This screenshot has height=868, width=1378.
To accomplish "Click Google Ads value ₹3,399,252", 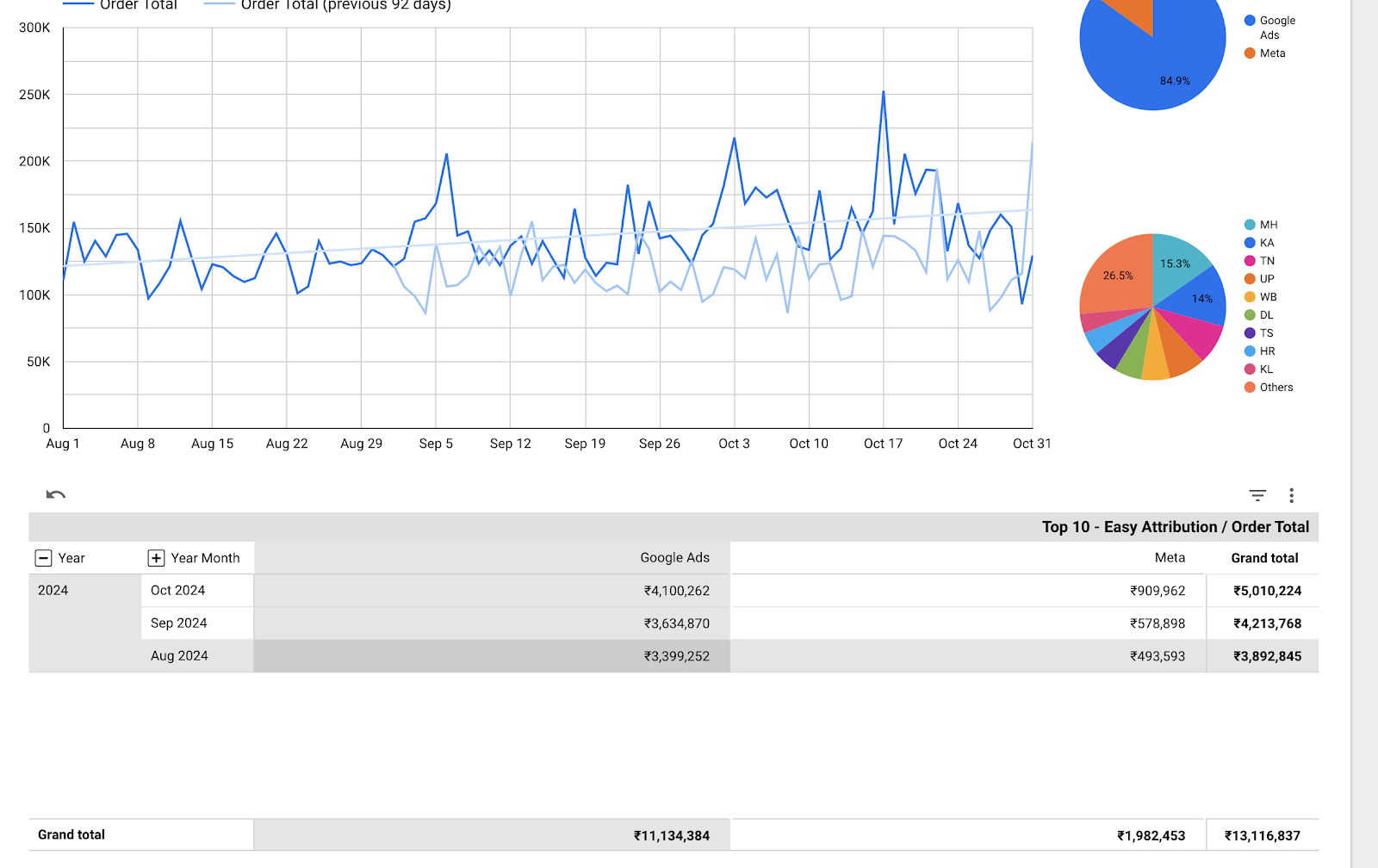I will coord(677,656).
